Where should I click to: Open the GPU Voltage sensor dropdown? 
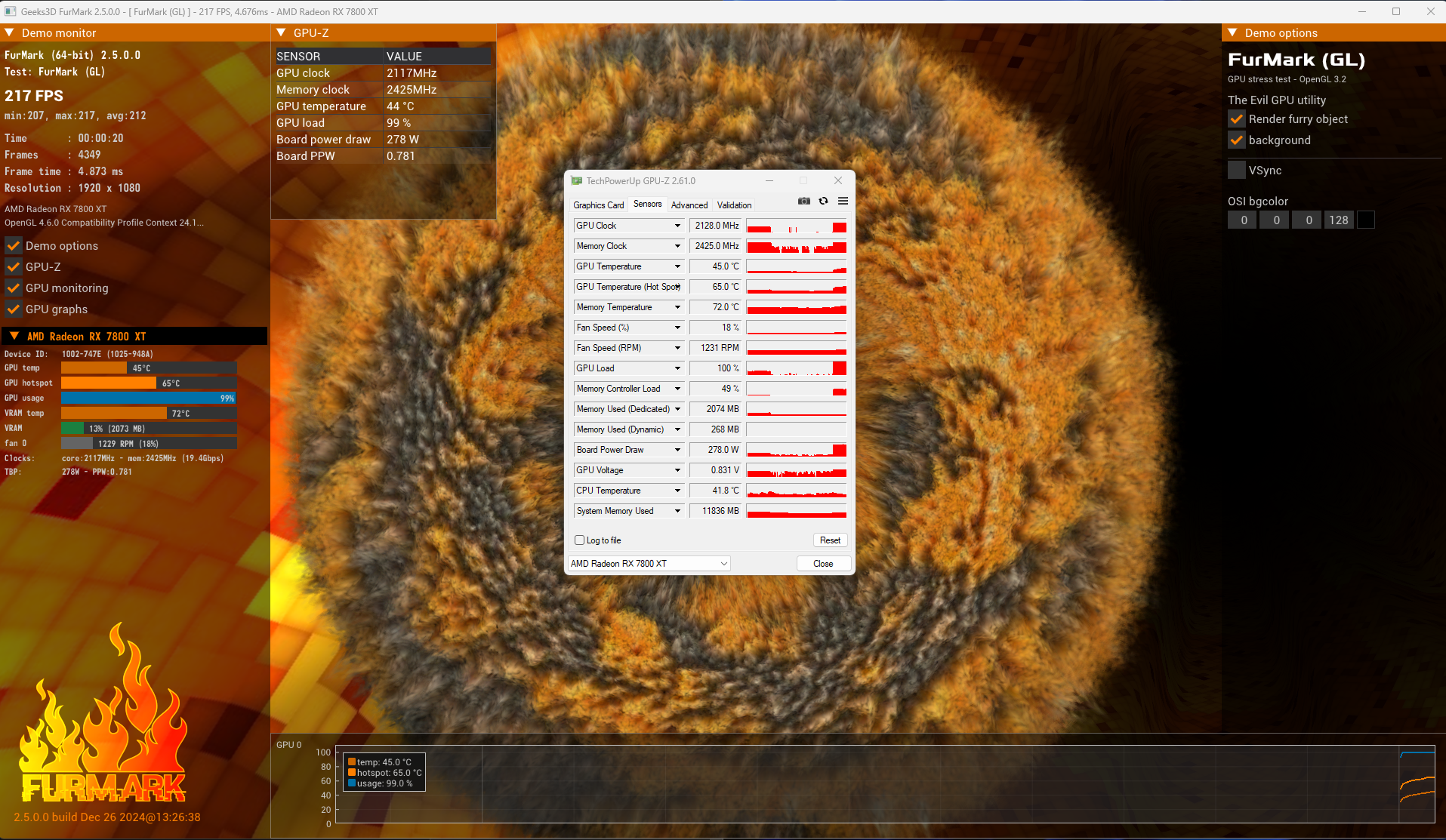677,470
